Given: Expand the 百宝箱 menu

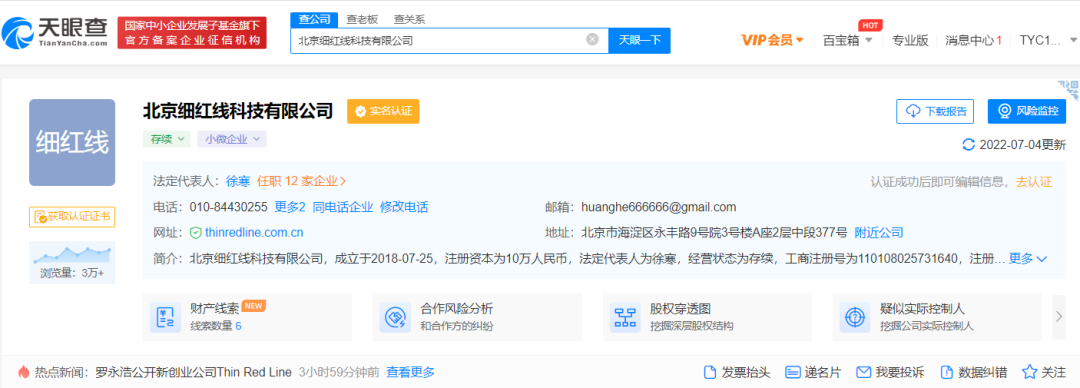Looking at the screenshot, I should 848,40.
